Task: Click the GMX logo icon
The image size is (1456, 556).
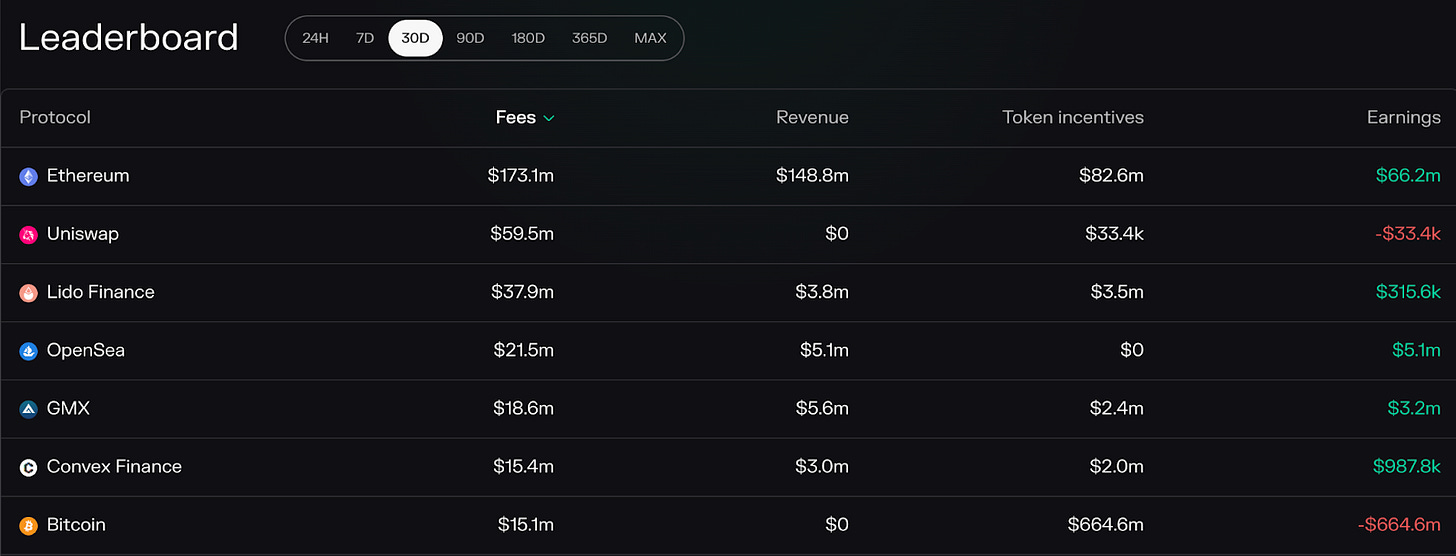Action: [28, 409]
